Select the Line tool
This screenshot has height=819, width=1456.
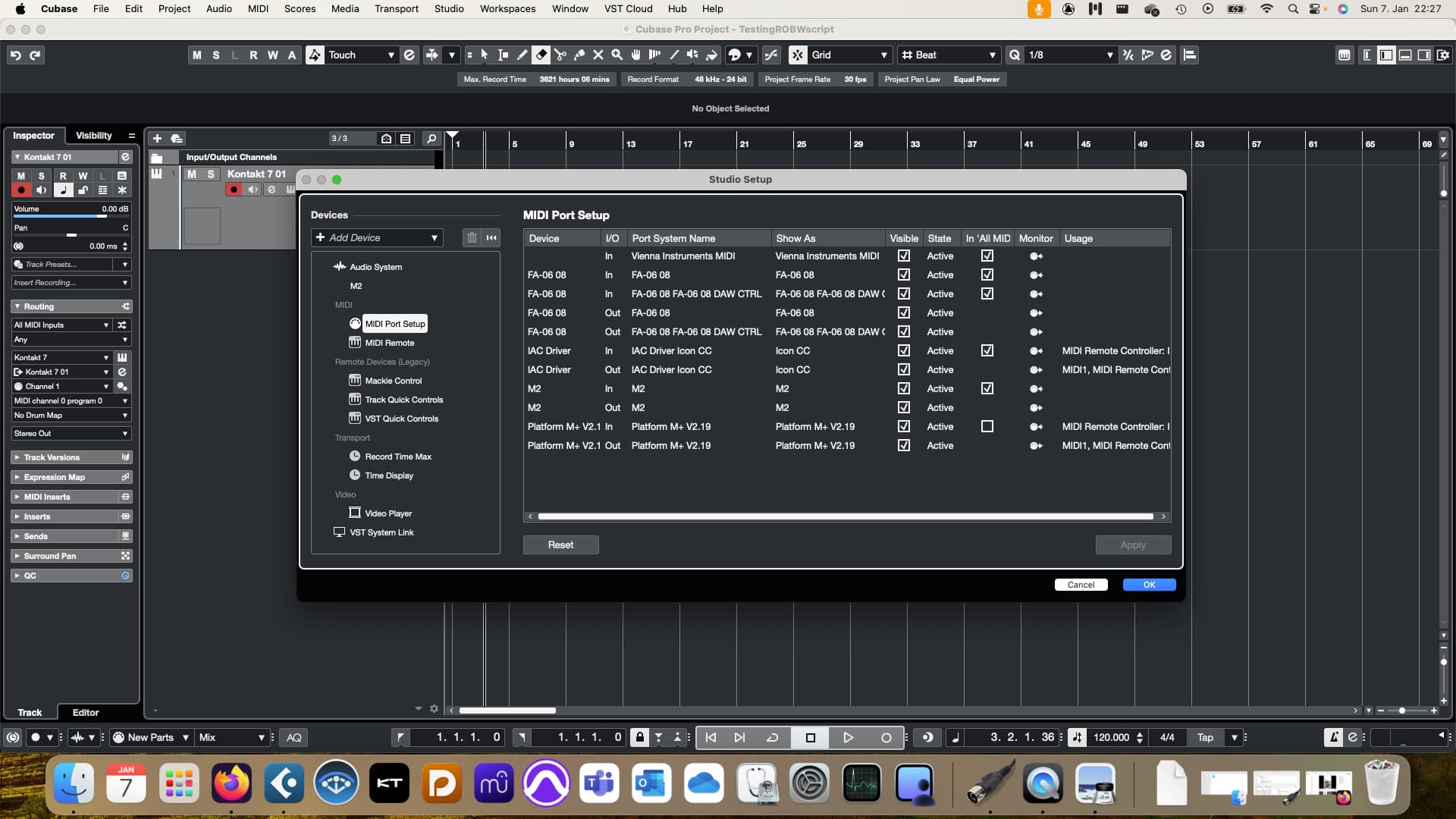(674, 55)
